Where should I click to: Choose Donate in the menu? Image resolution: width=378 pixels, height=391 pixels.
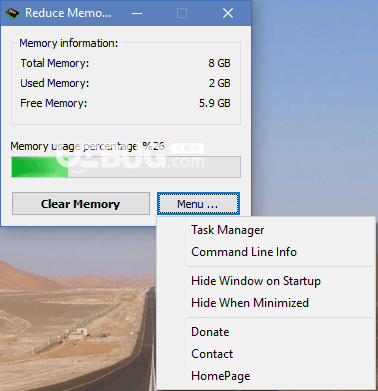[266, 332]
